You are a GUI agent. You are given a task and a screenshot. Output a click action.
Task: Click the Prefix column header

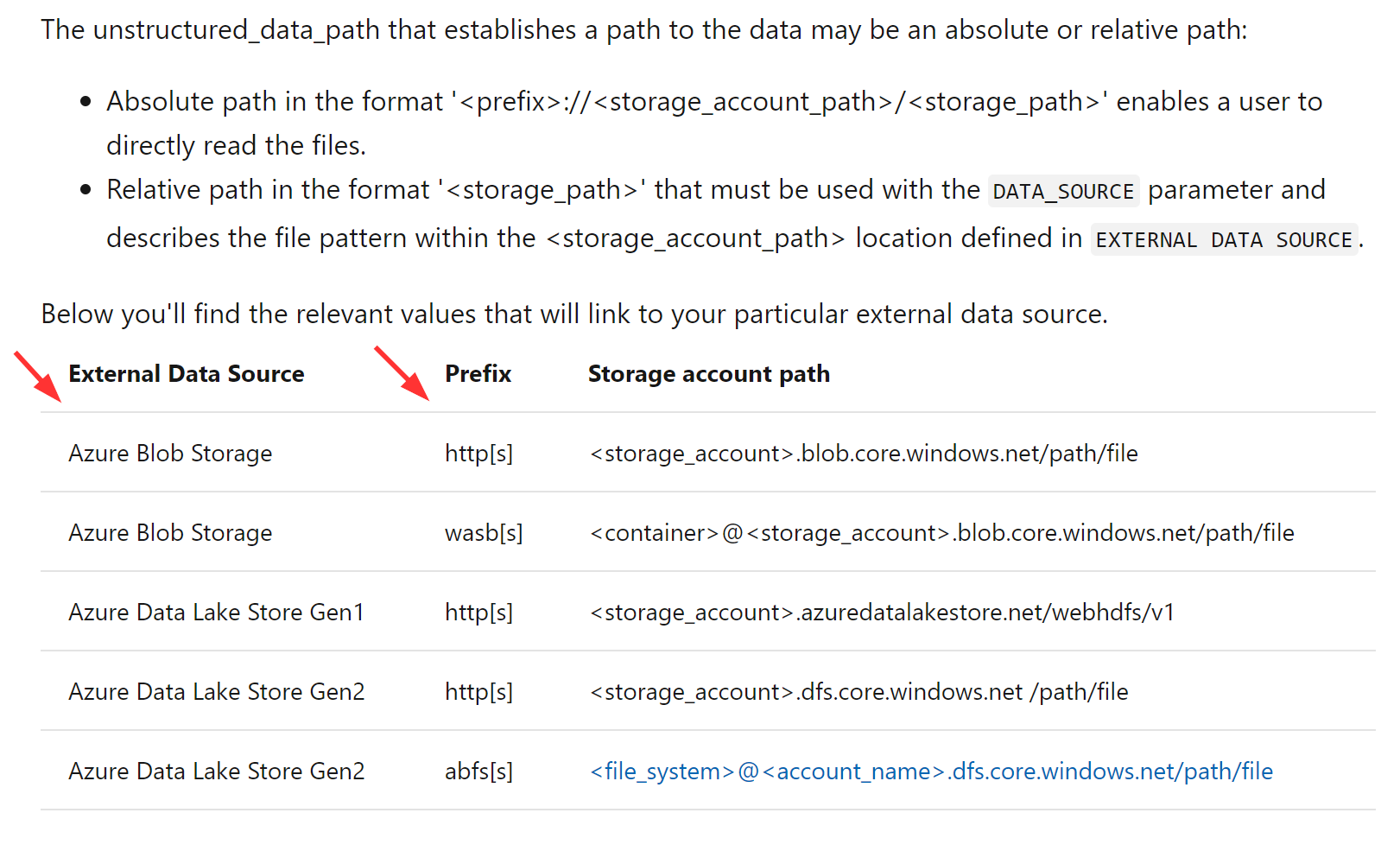pos(478,374)
